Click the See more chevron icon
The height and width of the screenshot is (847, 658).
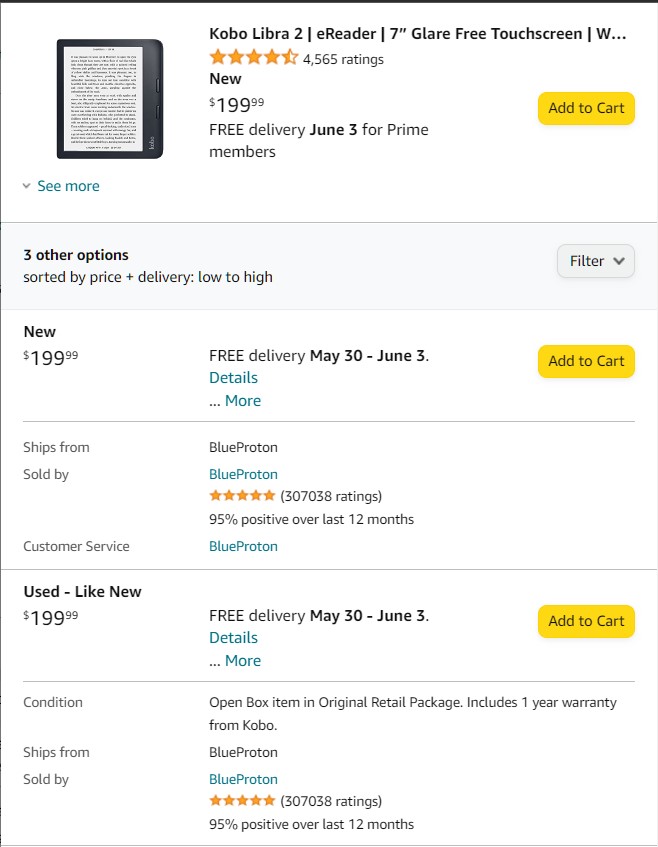27,186
